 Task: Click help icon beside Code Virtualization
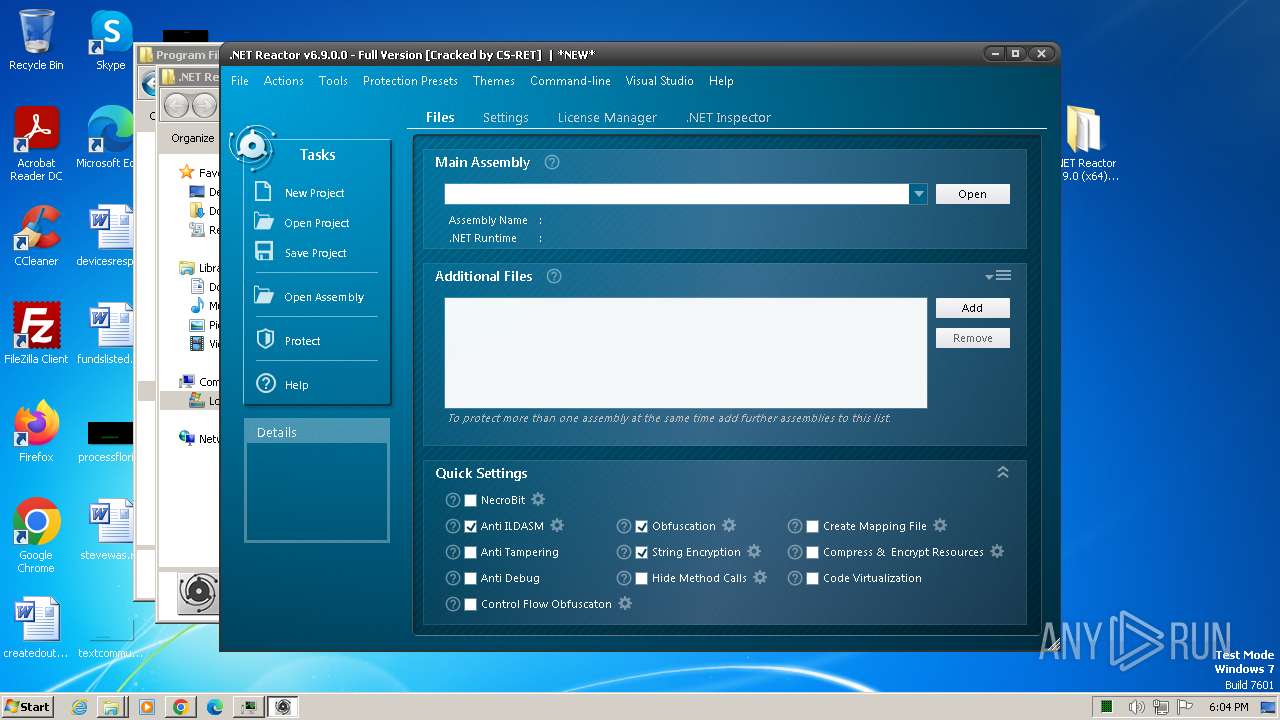tap(795, 578)
